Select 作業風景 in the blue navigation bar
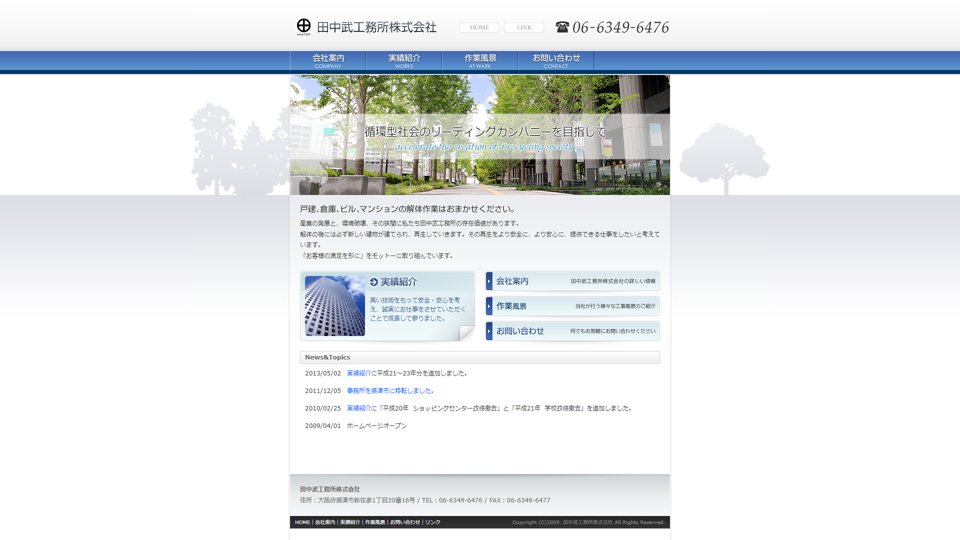Viewport: 960px width, 540px height. click(x=480, y=61)
